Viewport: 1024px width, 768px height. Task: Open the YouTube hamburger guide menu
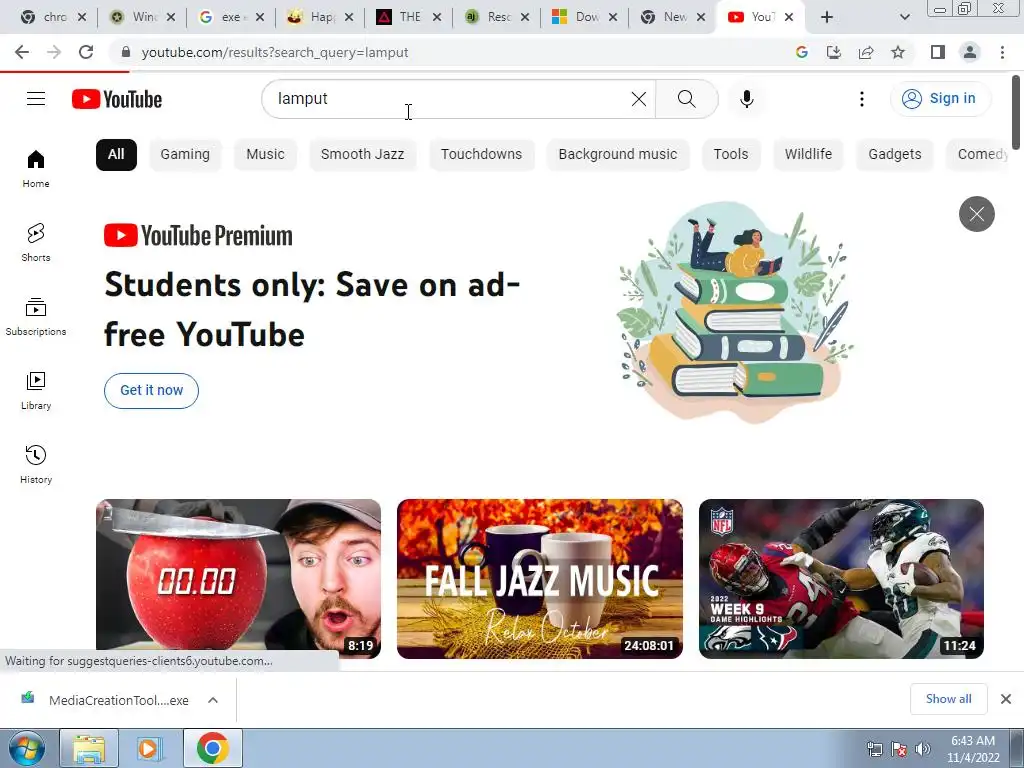(x=36, y=99)
